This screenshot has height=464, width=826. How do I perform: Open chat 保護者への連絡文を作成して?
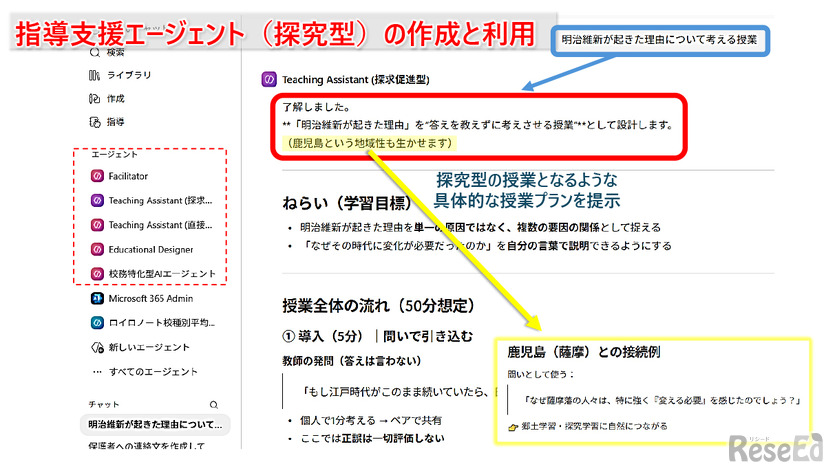point(148,446)
